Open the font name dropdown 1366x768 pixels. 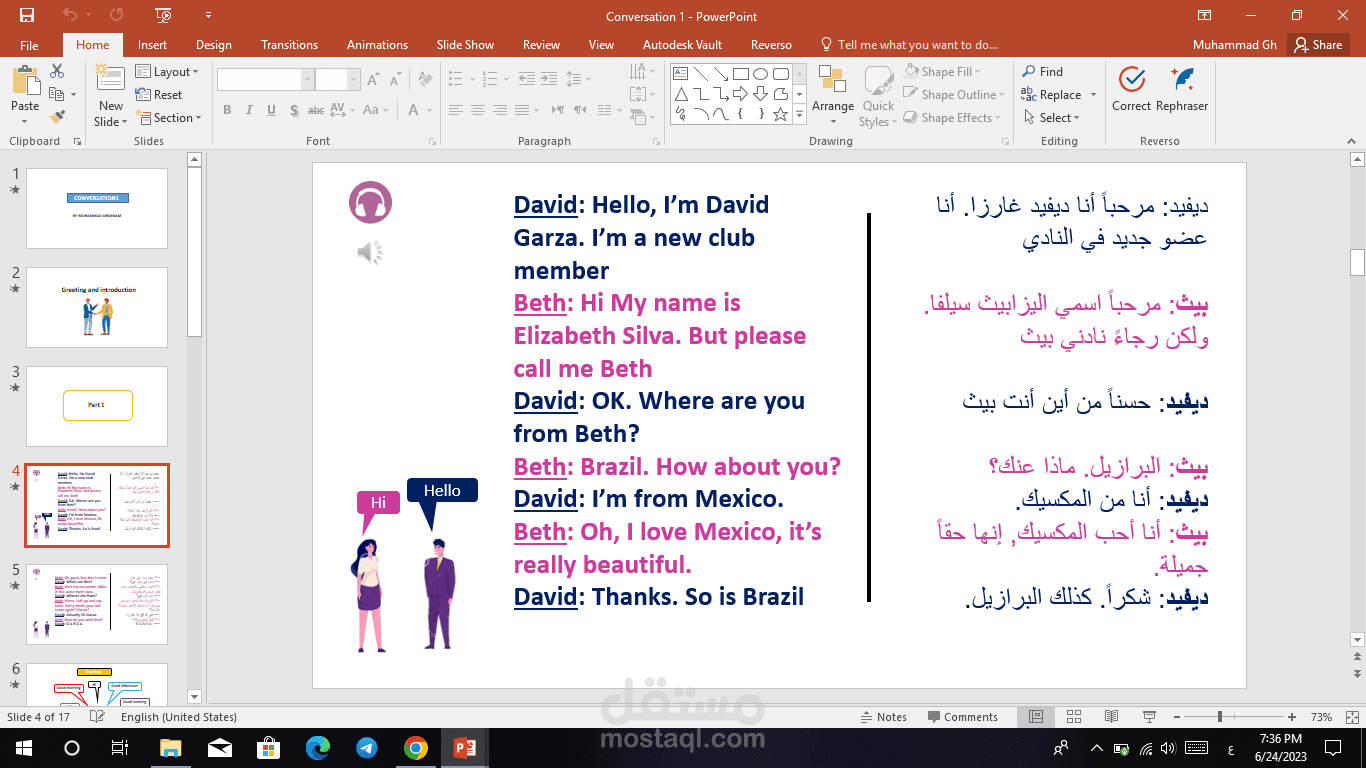pyautogui.click(x=308, y=80)
